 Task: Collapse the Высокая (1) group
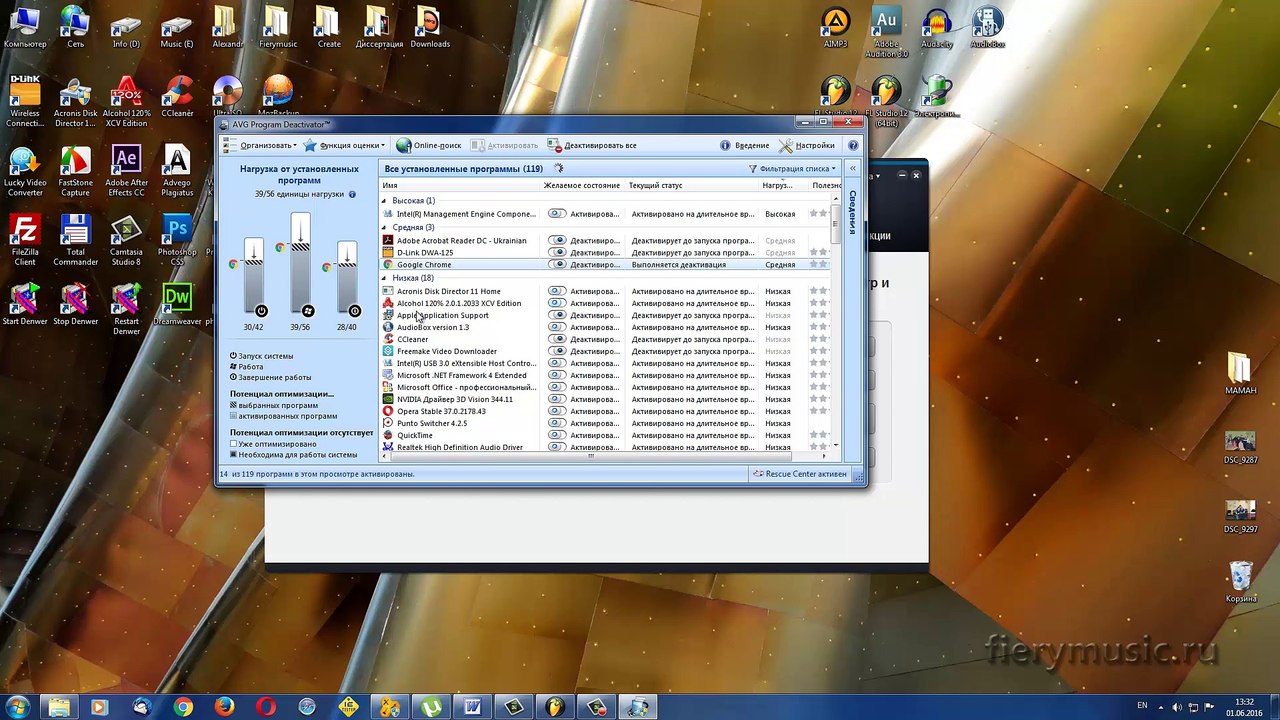tap(384, 201)
